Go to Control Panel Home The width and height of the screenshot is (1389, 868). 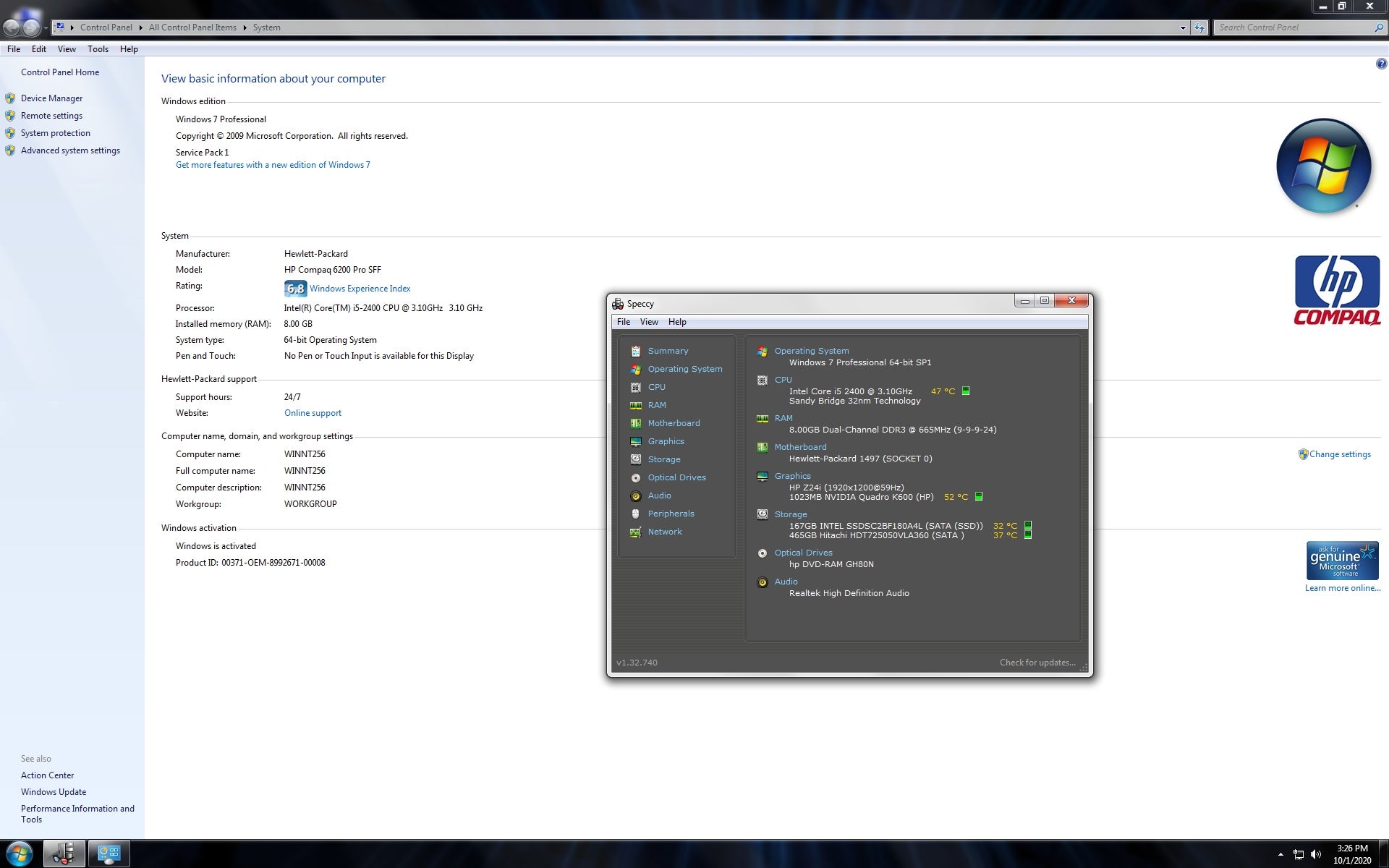pyautogui.click(x=60, y=72)
